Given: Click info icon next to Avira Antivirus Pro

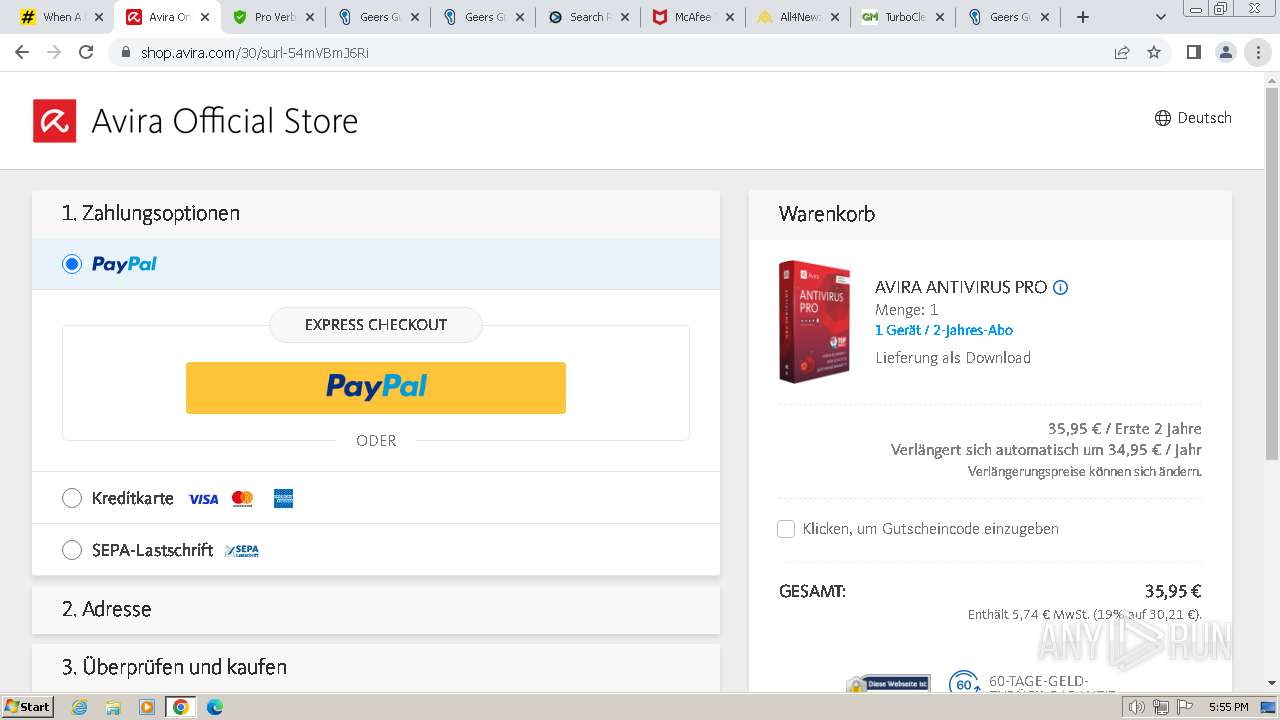Looking at the screenshot, I should click(x=1061, y=288).
